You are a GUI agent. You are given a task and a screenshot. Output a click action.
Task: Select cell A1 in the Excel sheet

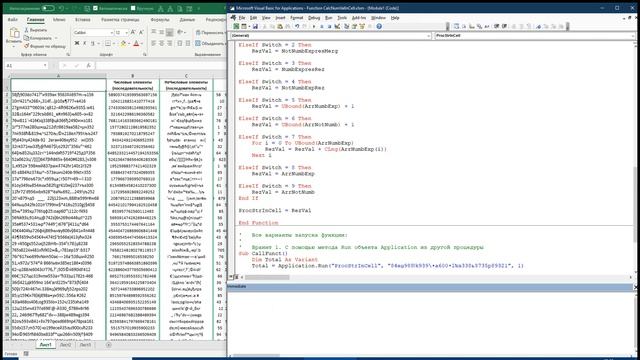(x=58, y=85)
